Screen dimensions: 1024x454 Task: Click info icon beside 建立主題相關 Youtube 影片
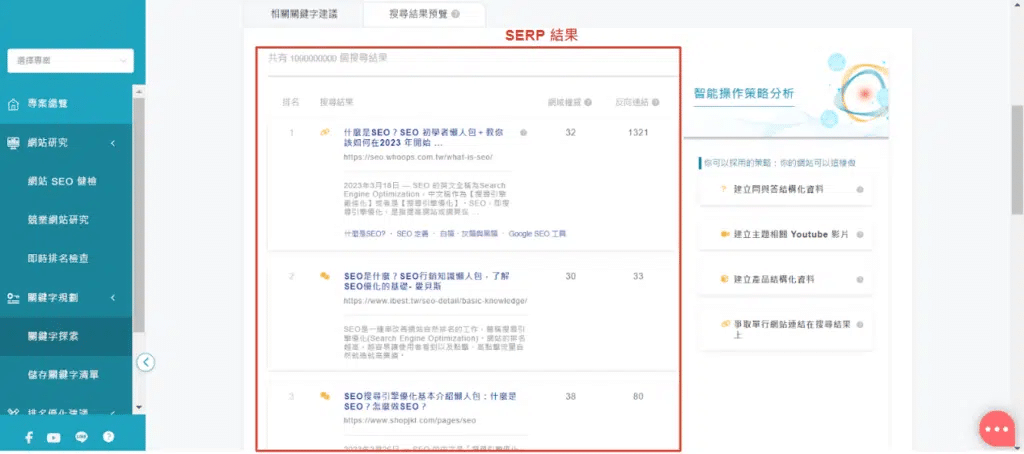pyautogui.click(x=859, y=234)
